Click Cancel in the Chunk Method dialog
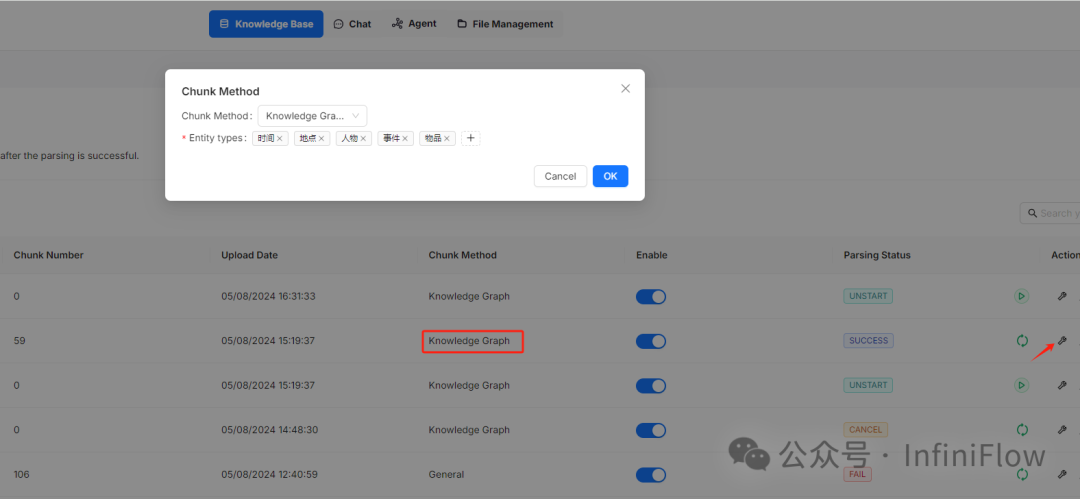The width and height of the screenshot is (1080, 499). point(560,176)
